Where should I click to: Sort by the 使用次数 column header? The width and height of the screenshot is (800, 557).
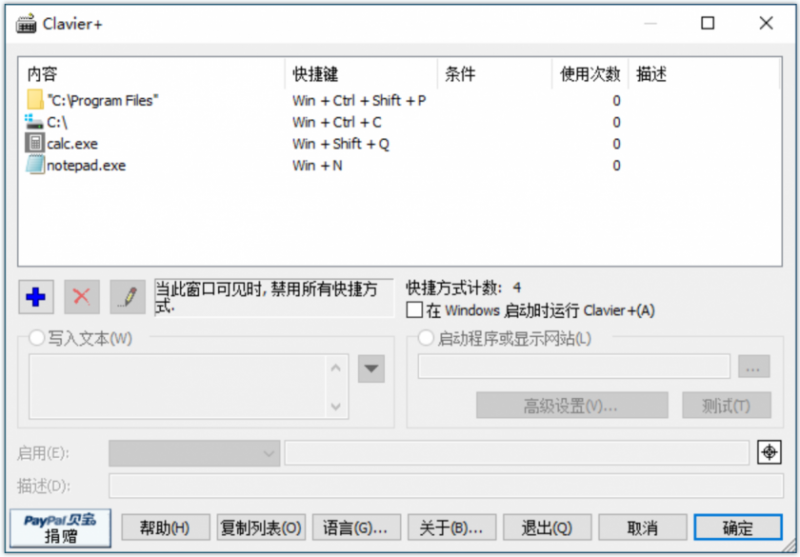(x=590, y=74)
